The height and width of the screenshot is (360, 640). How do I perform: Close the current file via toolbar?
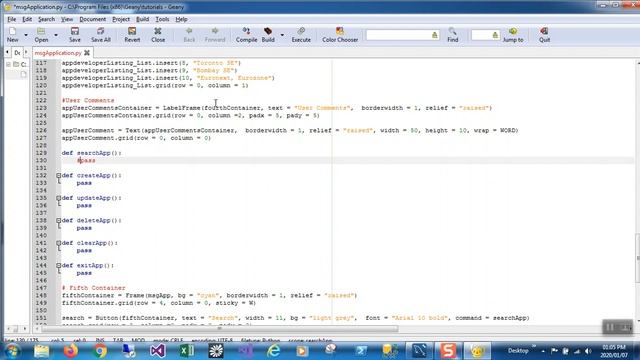[x=158, y=35]
